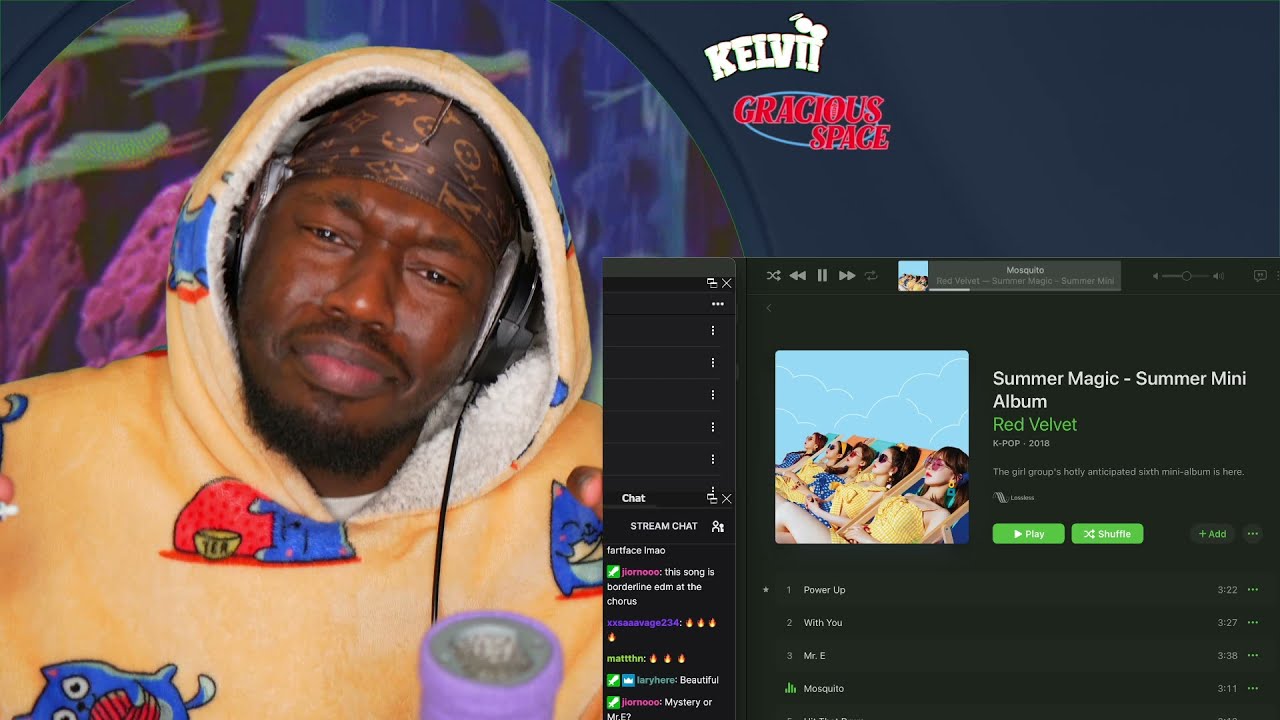1280x720 pixels.
Task: Open more options for Mosquito row
Action: (x=1252, y=689)
